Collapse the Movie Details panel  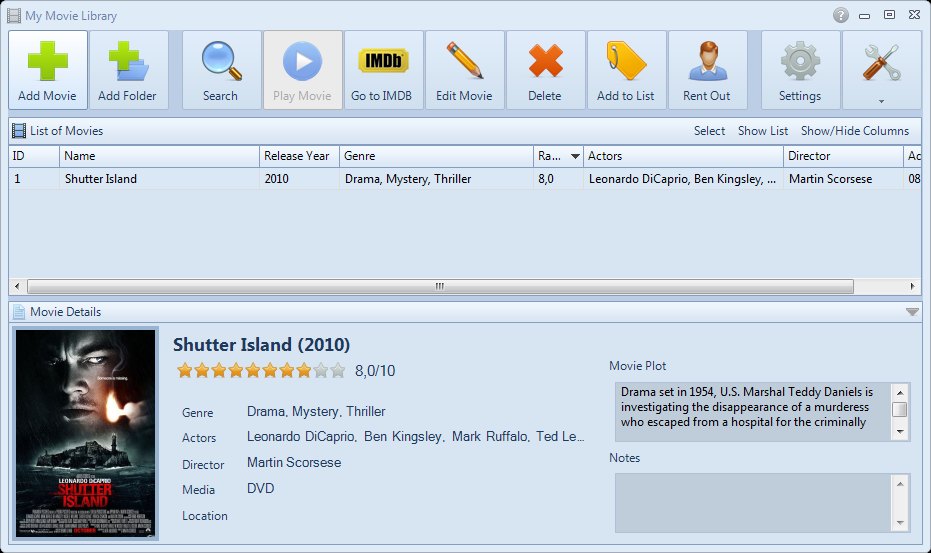tap(911, 312)
